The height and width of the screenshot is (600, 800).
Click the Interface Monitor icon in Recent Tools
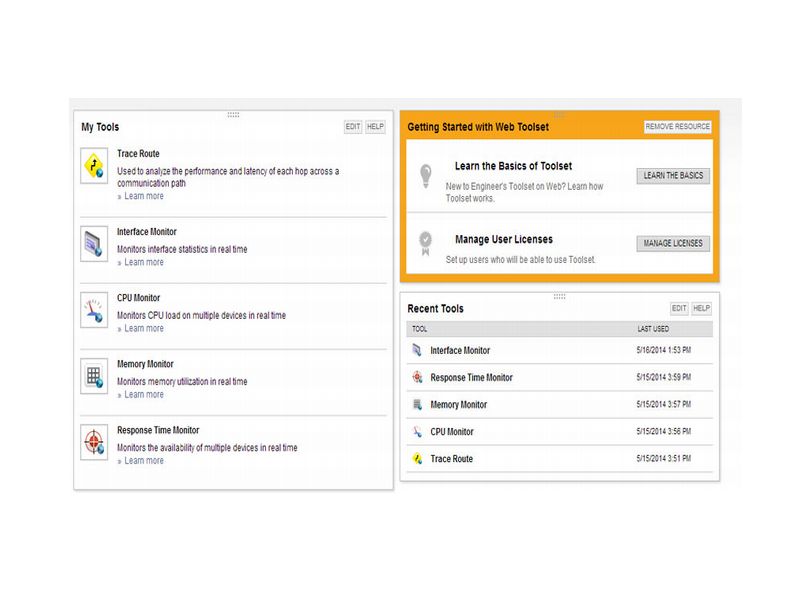point(417,350)
